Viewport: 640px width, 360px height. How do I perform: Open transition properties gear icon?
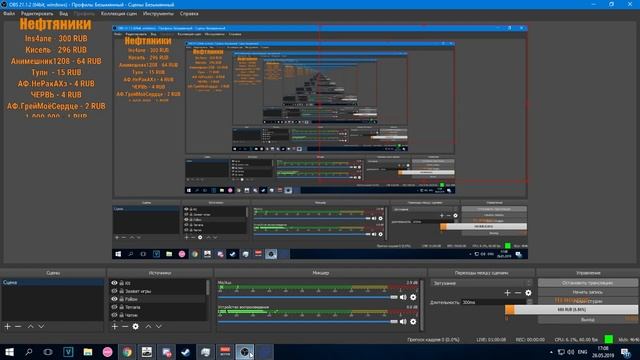click(x=528, y=293)
